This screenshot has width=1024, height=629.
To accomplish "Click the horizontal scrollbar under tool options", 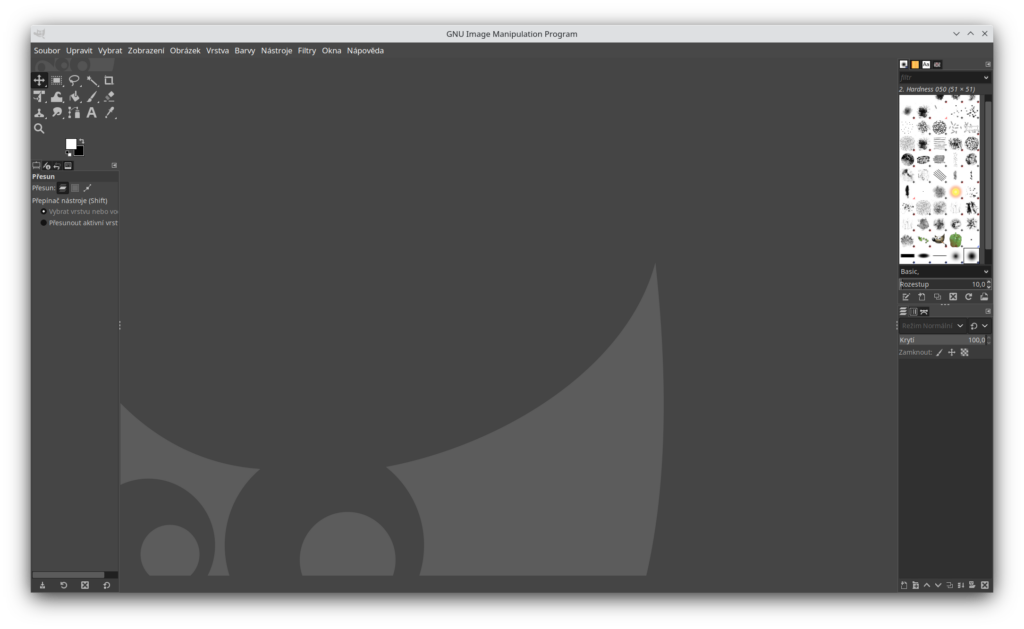I will pyautogui.click(x=75, y=575).
